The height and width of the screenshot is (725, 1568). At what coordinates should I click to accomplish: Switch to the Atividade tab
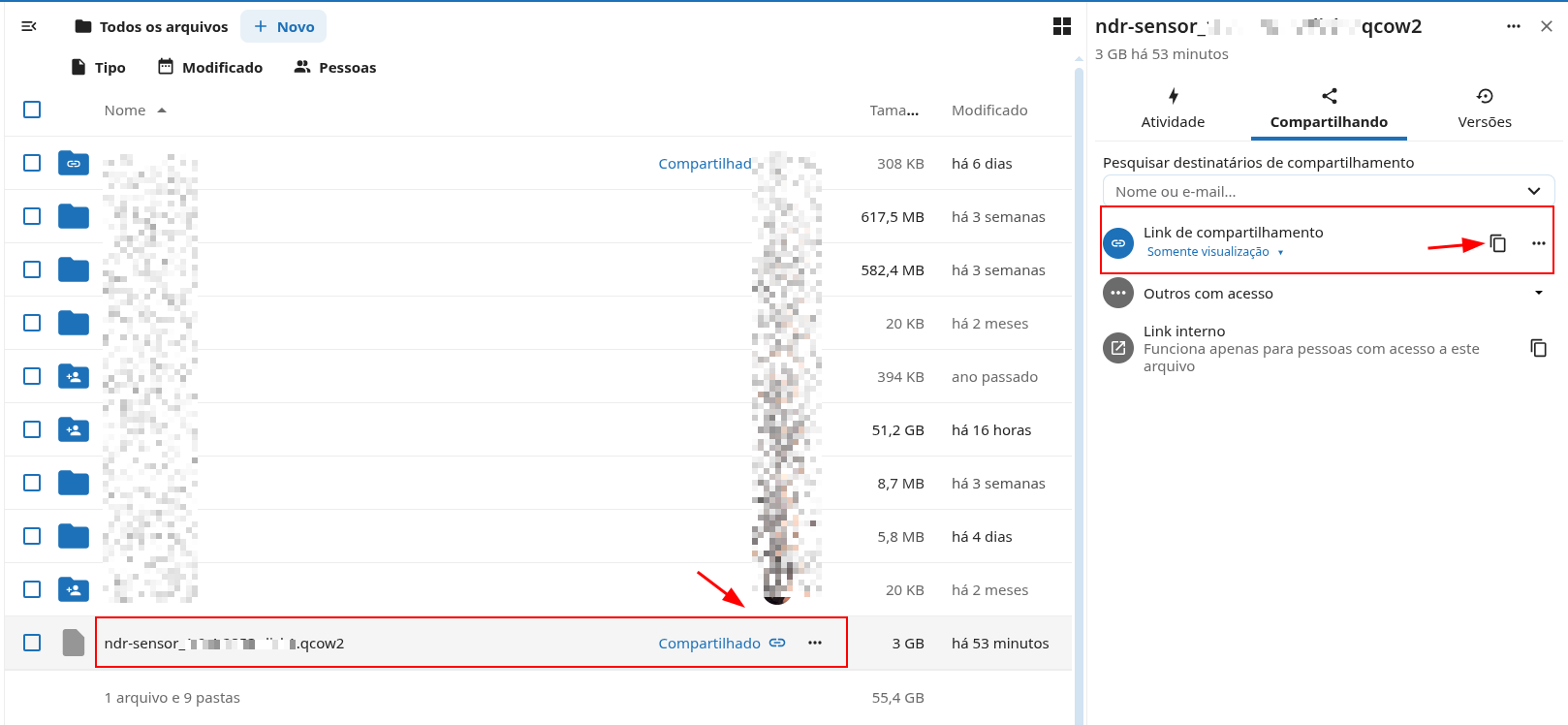pyautogui.click(x=1173, y=109)
